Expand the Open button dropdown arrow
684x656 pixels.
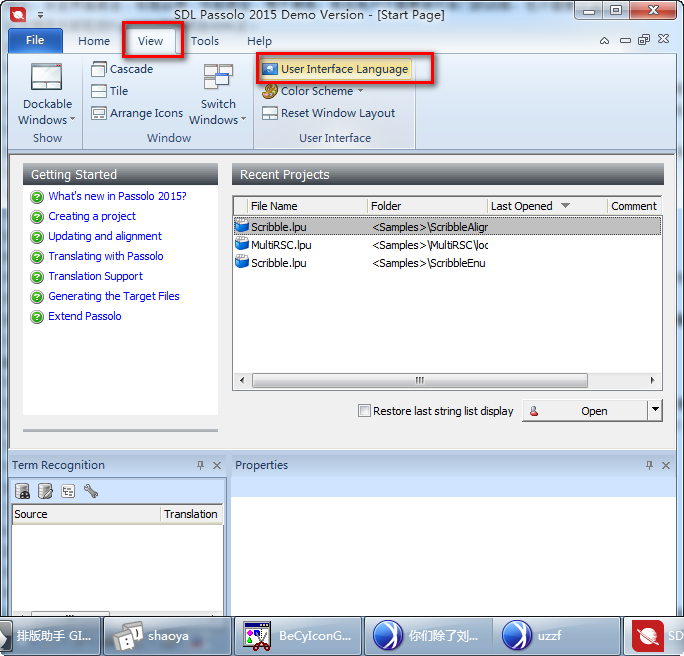click(655, 410)
